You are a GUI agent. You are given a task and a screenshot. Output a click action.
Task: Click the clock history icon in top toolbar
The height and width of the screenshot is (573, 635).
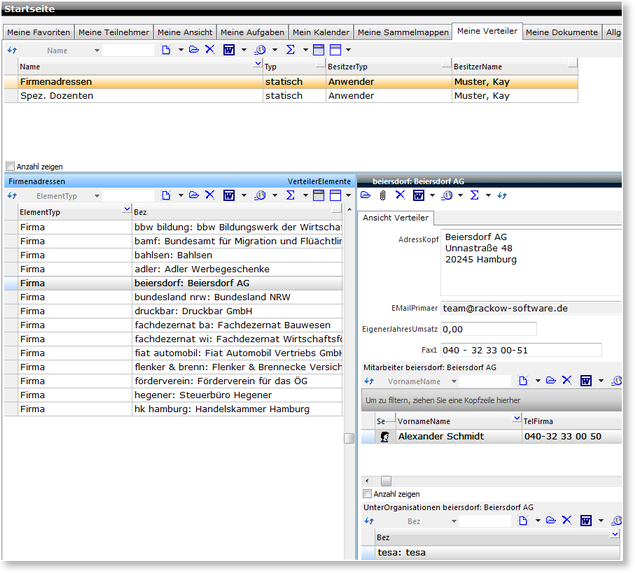coord(260,50)
